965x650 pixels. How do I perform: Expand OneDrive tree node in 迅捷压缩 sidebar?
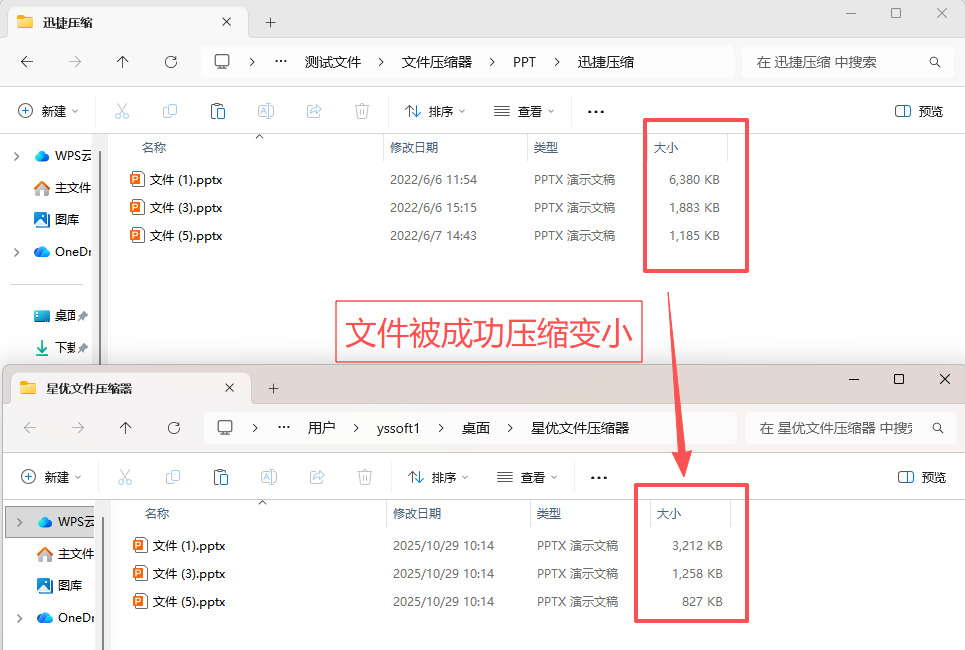click(17, 252)
